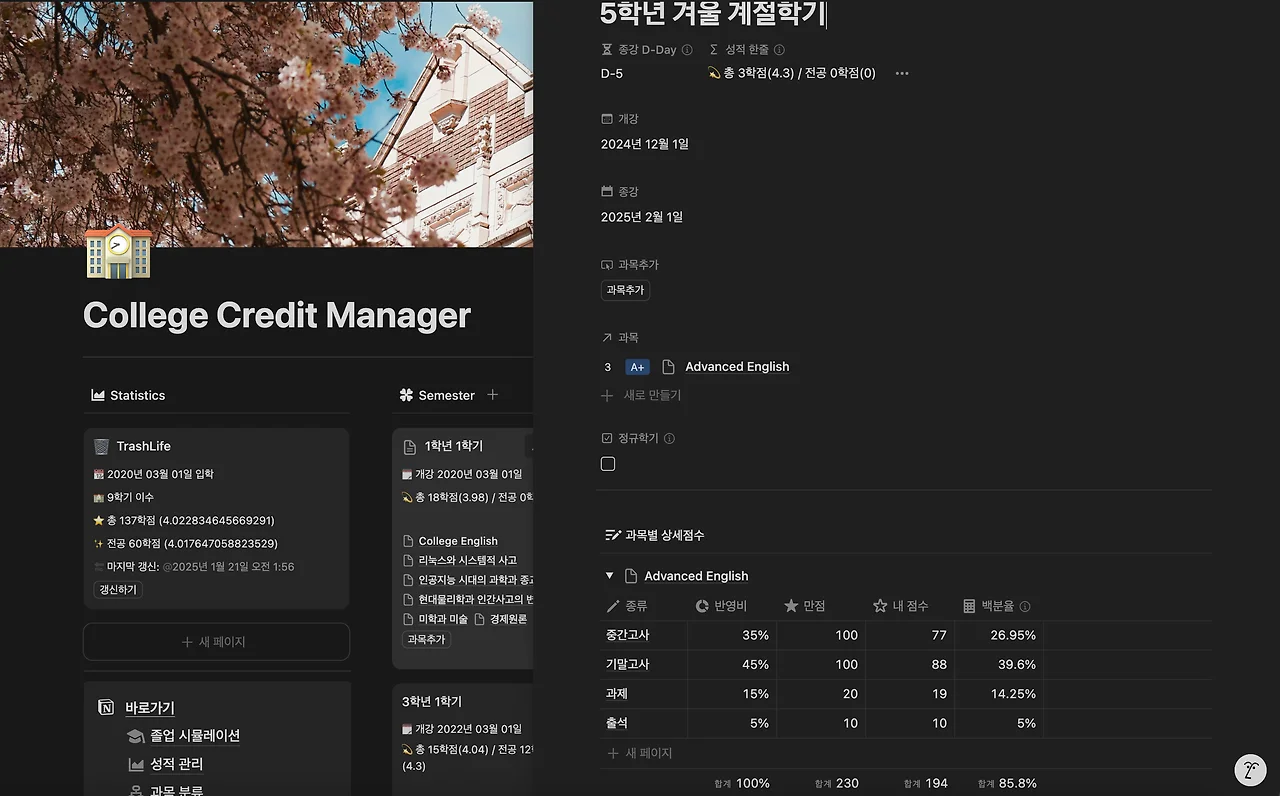Image resolution: width=1280 pixels, height=796 pixels.
Task: Open the three-dots more properties menu
Action: (x=902, y=74)
